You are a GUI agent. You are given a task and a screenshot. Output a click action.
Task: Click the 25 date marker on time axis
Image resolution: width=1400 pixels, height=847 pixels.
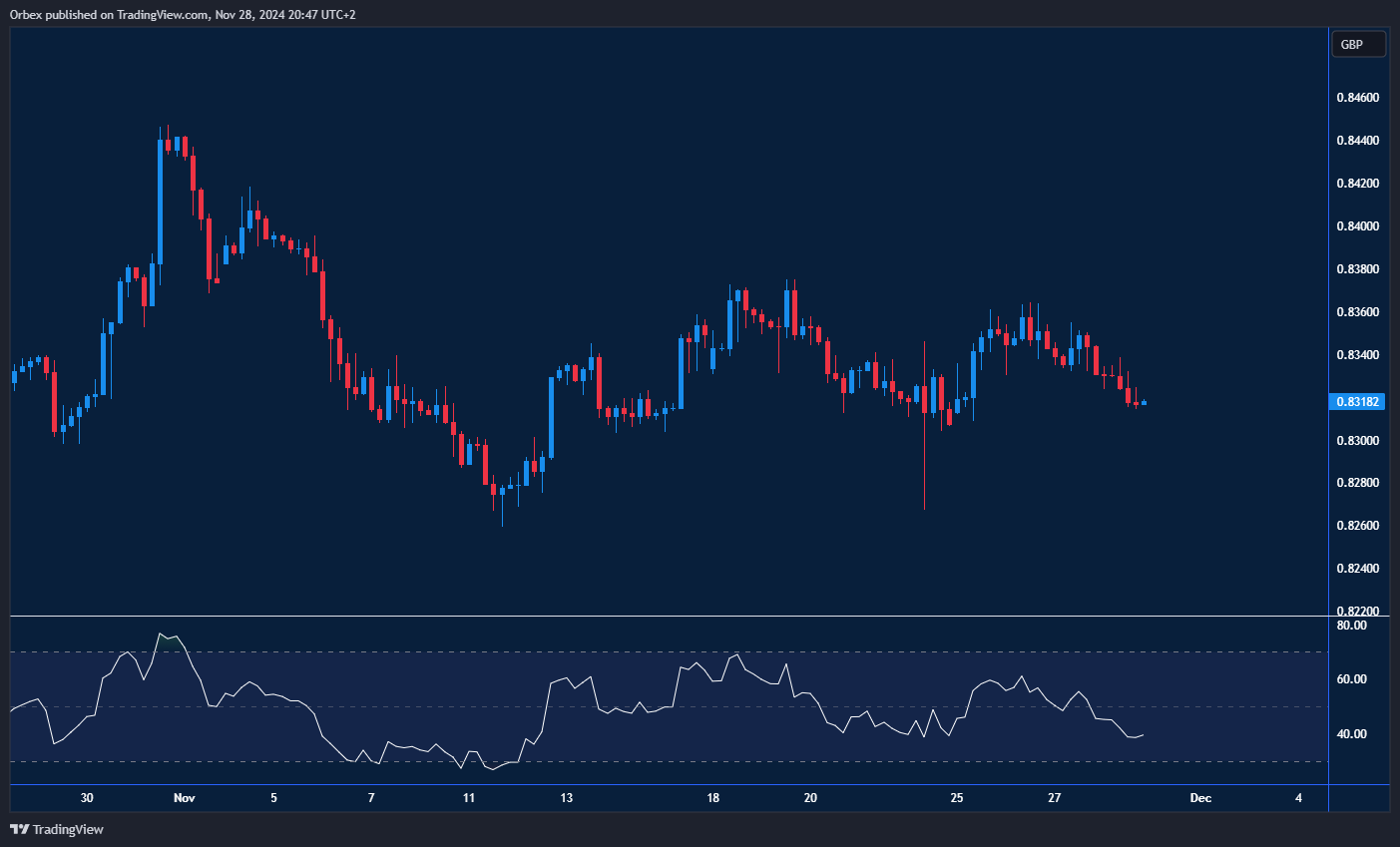click(x=956, y=798)
